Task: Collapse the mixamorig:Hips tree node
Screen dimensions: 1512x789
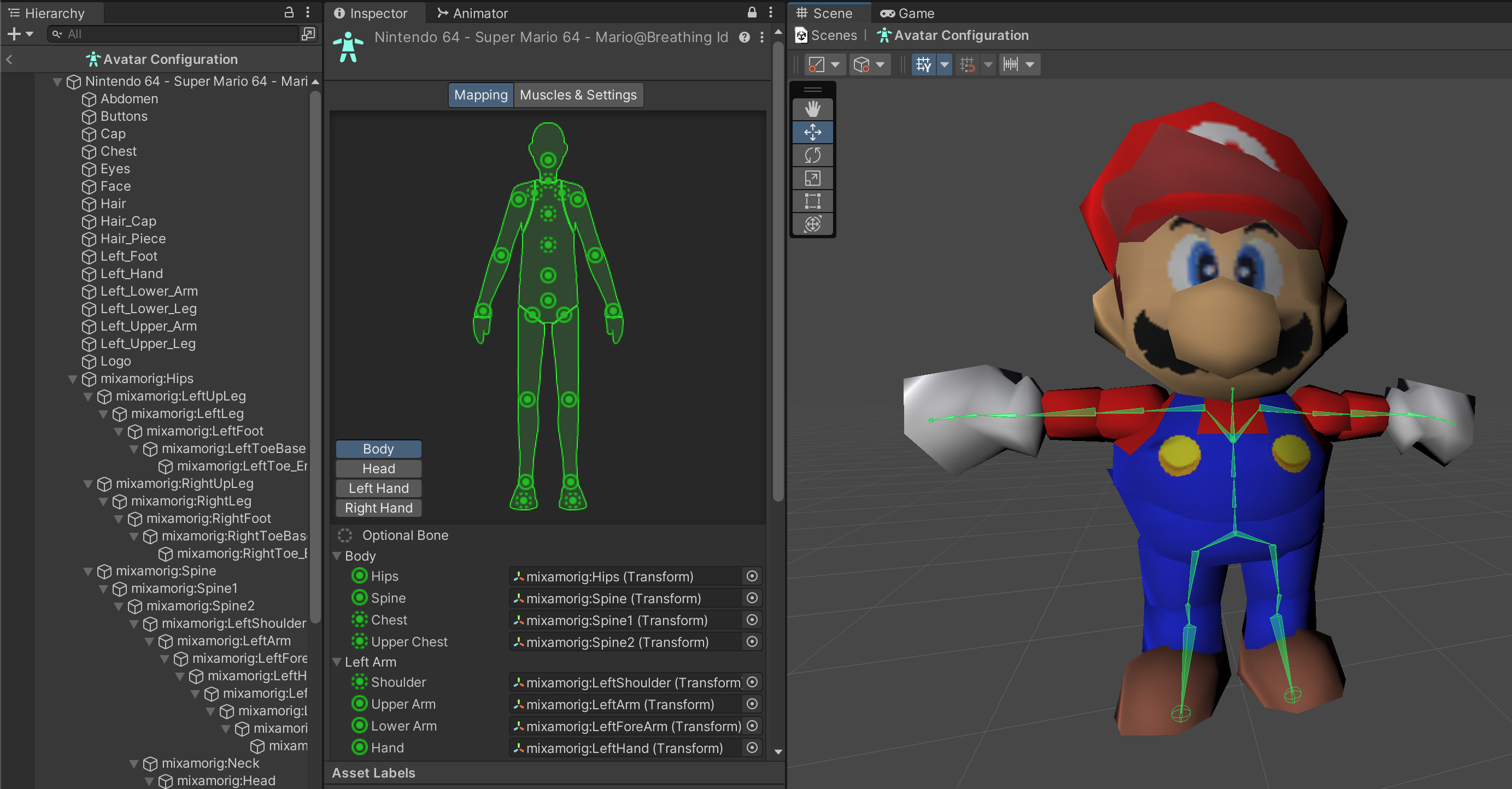Action: 73,379
